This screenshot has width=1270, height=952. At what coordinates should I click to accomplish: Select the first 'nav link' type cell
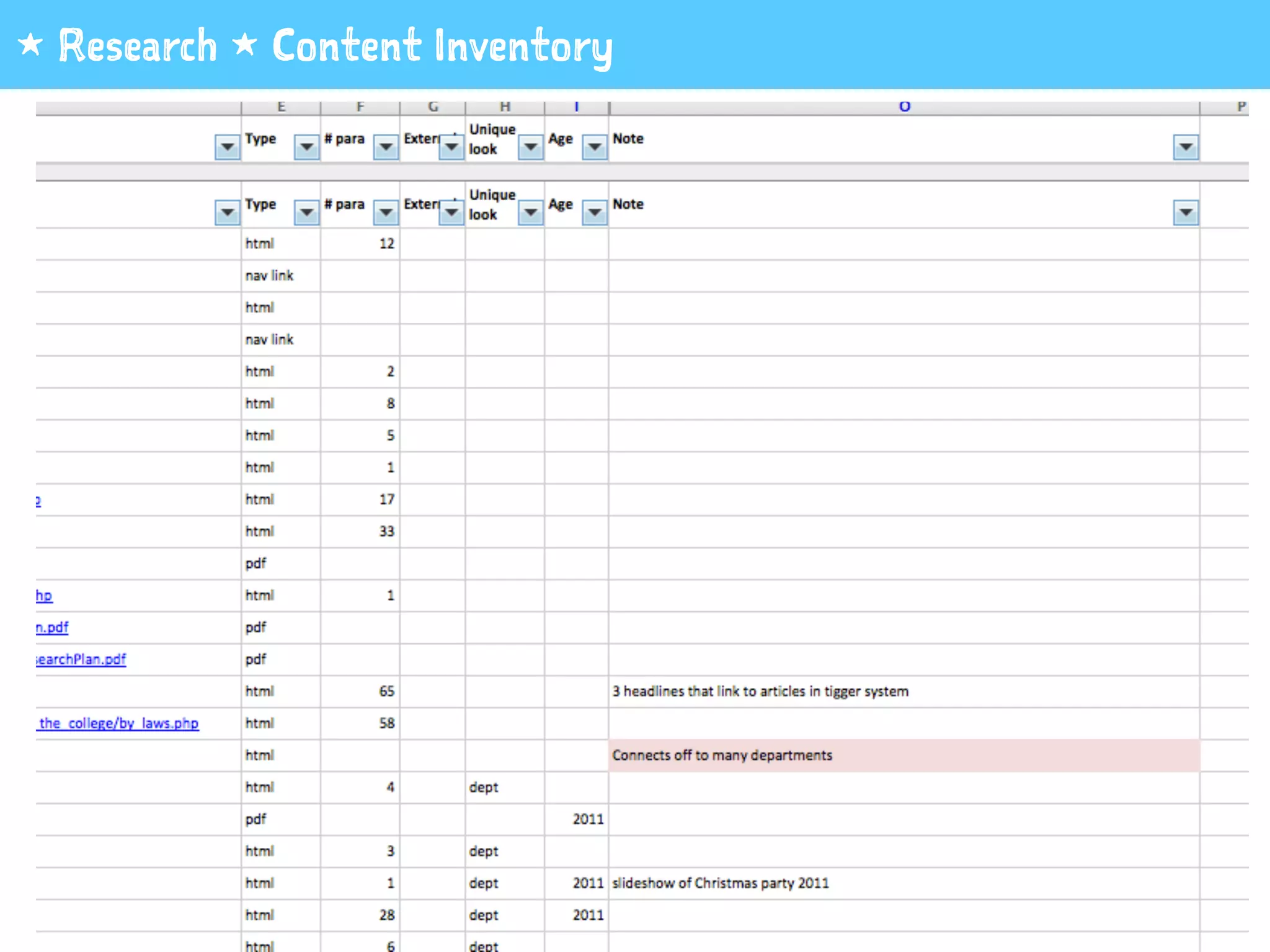point(281,276)
